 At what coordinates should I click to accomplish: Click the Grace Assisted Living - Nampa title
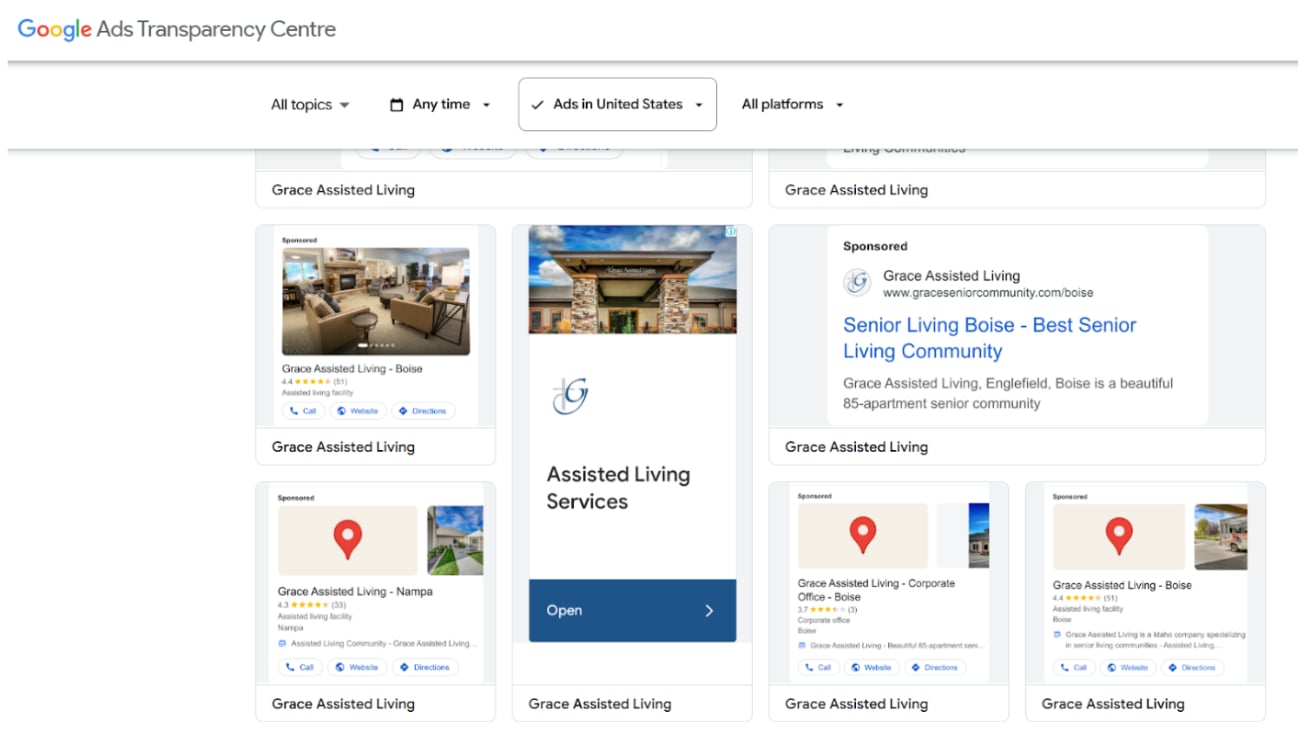tap(355, 591)
